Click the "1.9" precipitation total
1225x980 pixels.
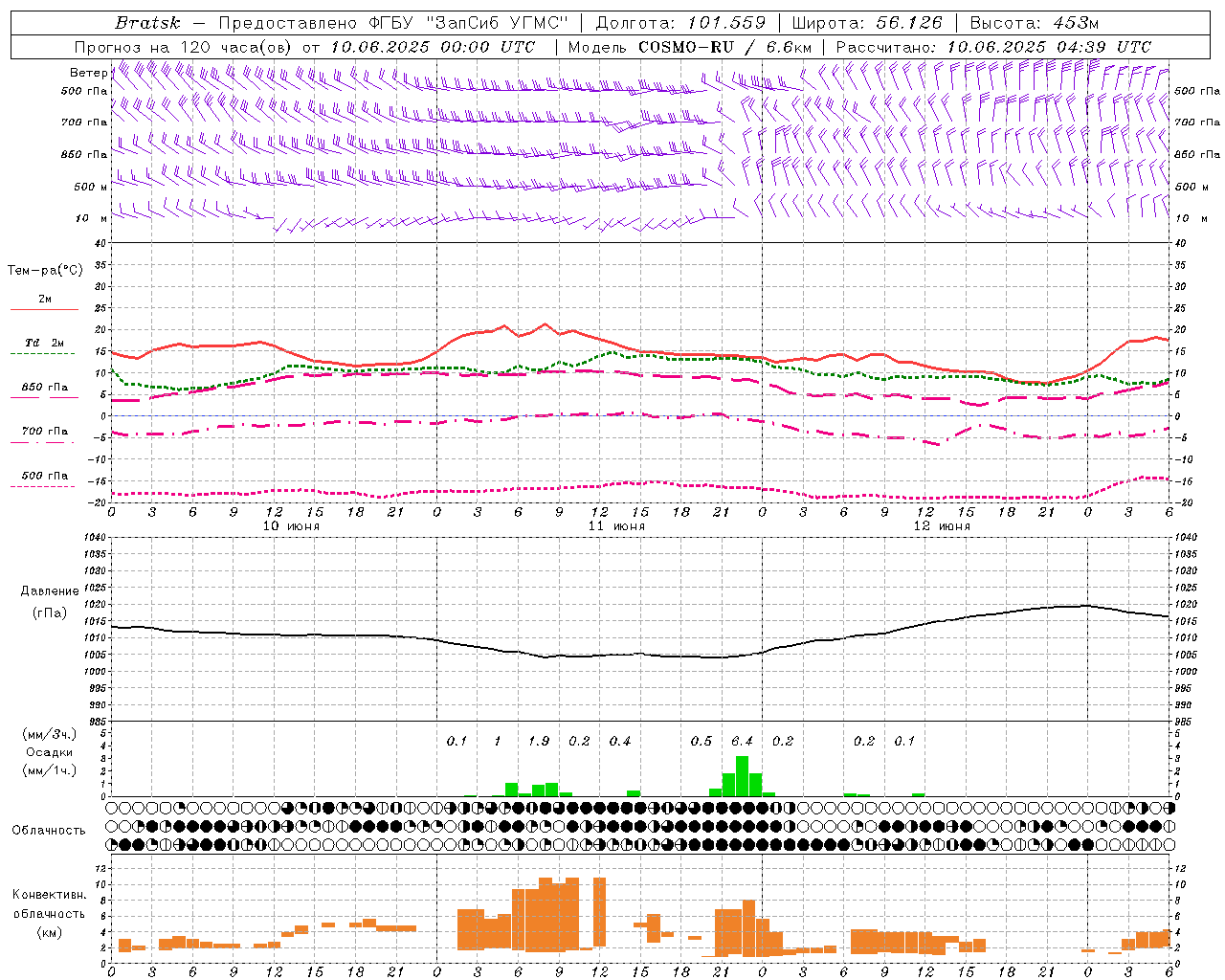[x=539, y=741]
